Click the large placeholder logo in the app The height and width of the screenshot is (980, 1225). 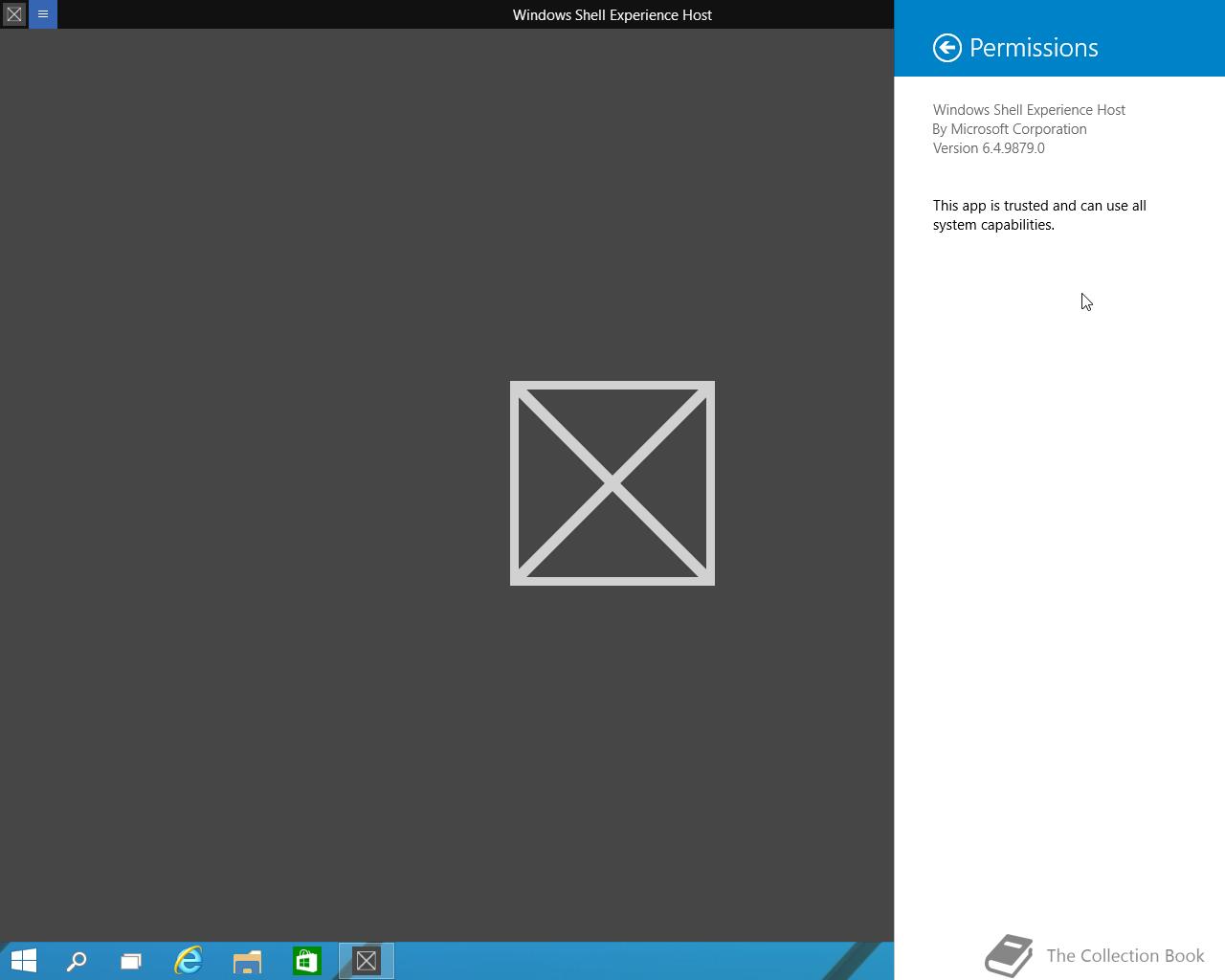point(612,483)
